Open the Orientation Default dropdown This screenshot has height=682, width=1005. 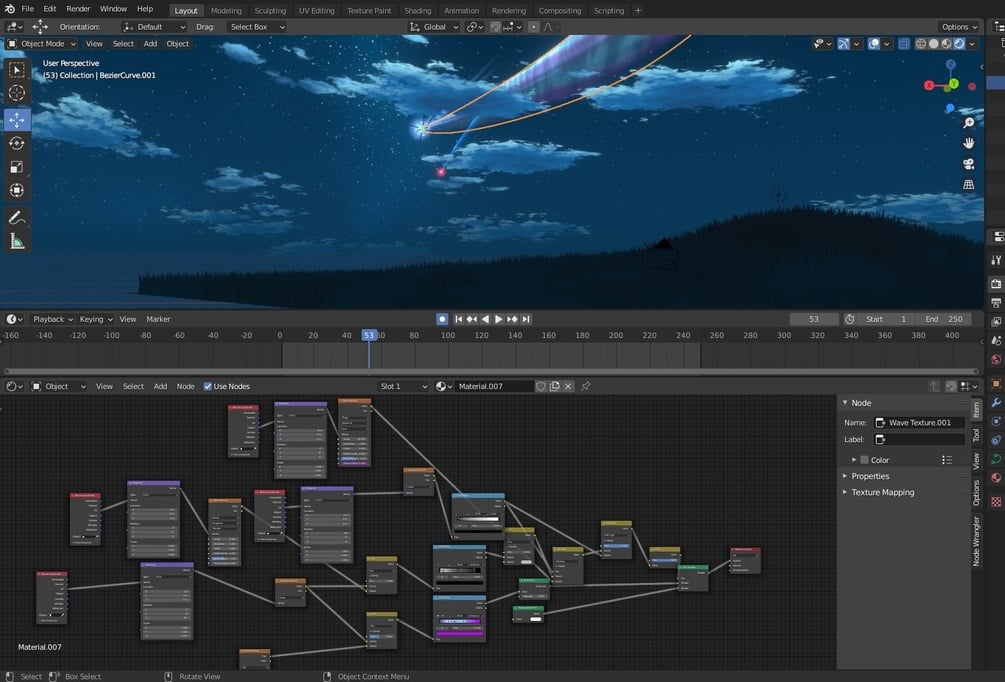tap(154, 27)
